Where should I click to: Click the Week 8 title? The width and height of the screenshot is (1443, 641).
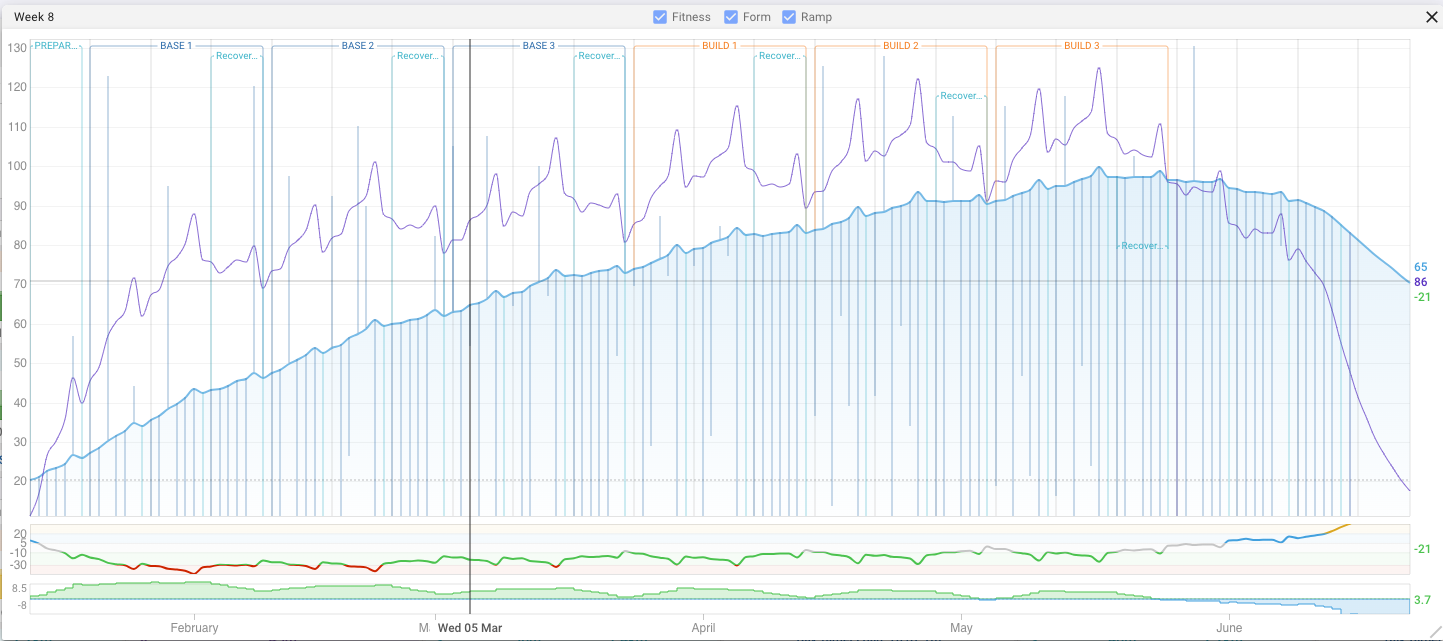[34, 17]
